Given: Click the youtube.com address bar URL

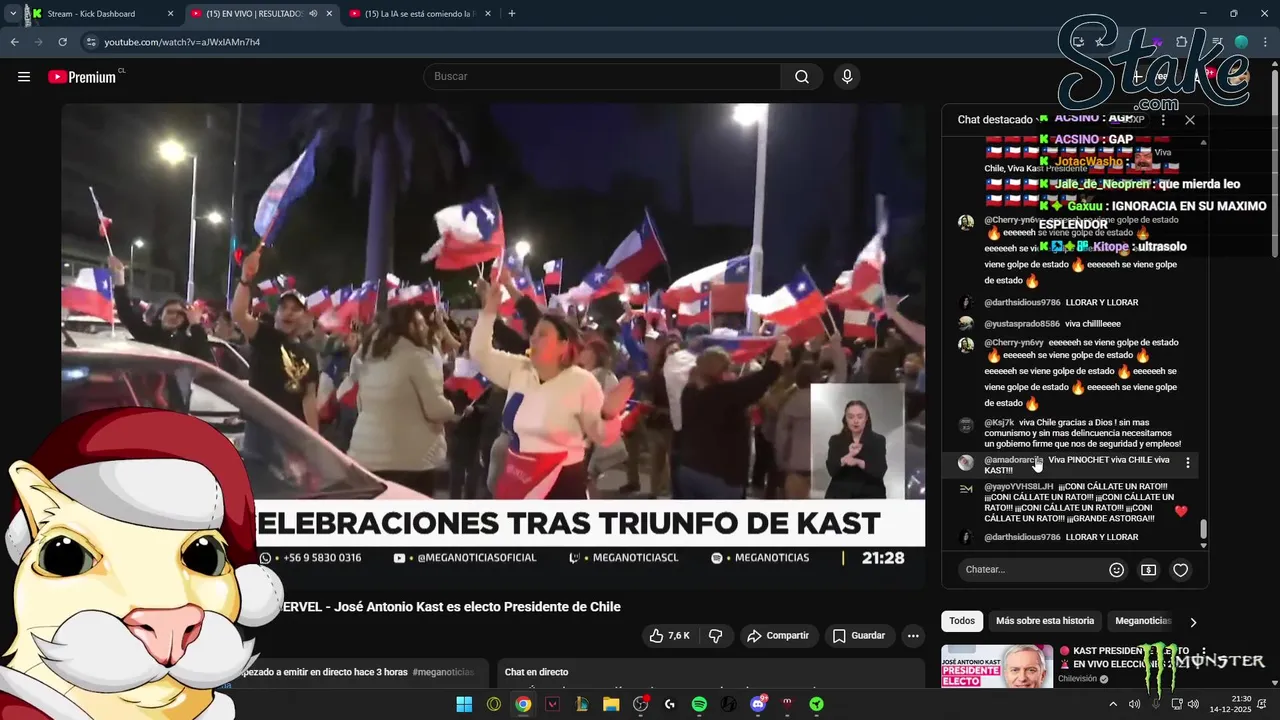Looking at the screenshot, I should pos(182,42).
